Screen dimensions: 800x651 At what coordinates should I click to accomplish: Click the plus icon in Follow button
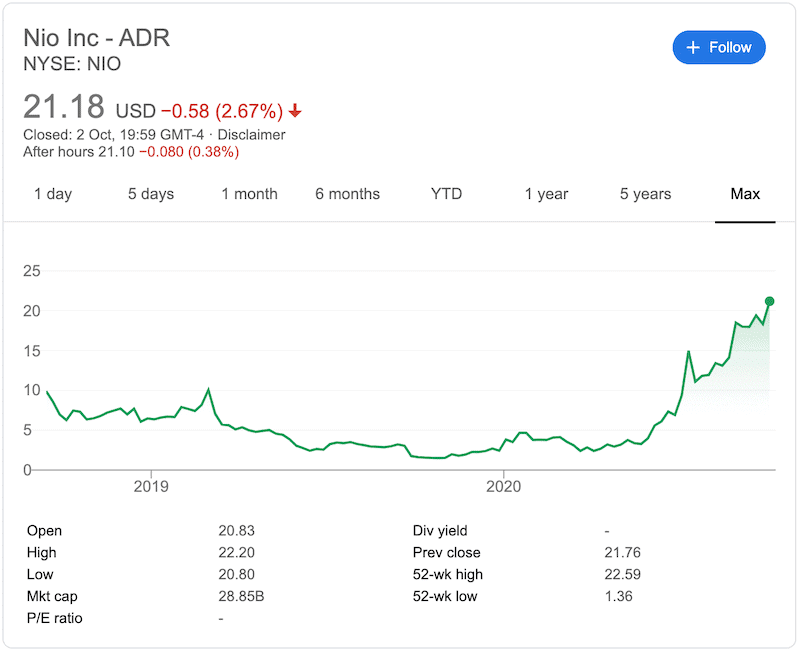tap(692, 47)
